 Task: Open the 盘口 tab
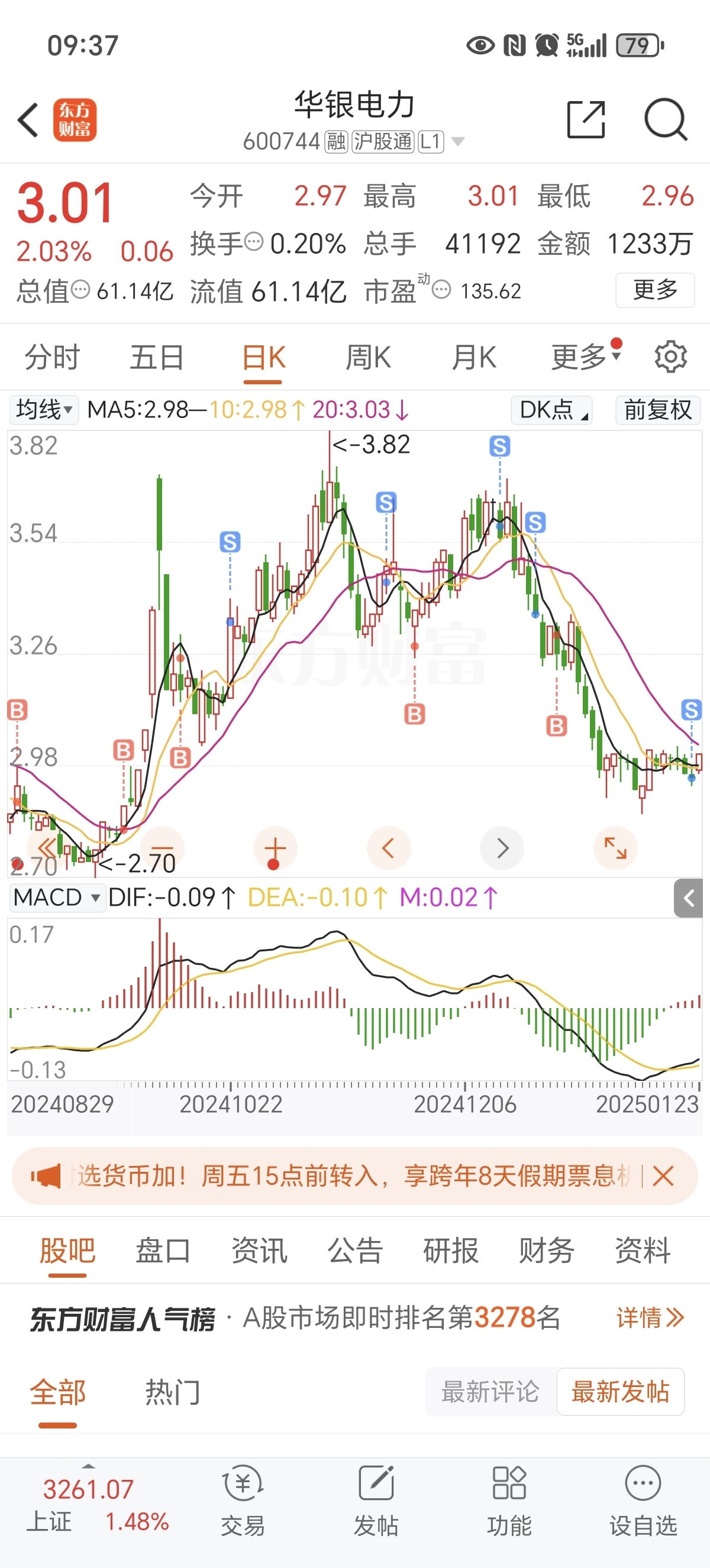click(x=163, y=1250)
